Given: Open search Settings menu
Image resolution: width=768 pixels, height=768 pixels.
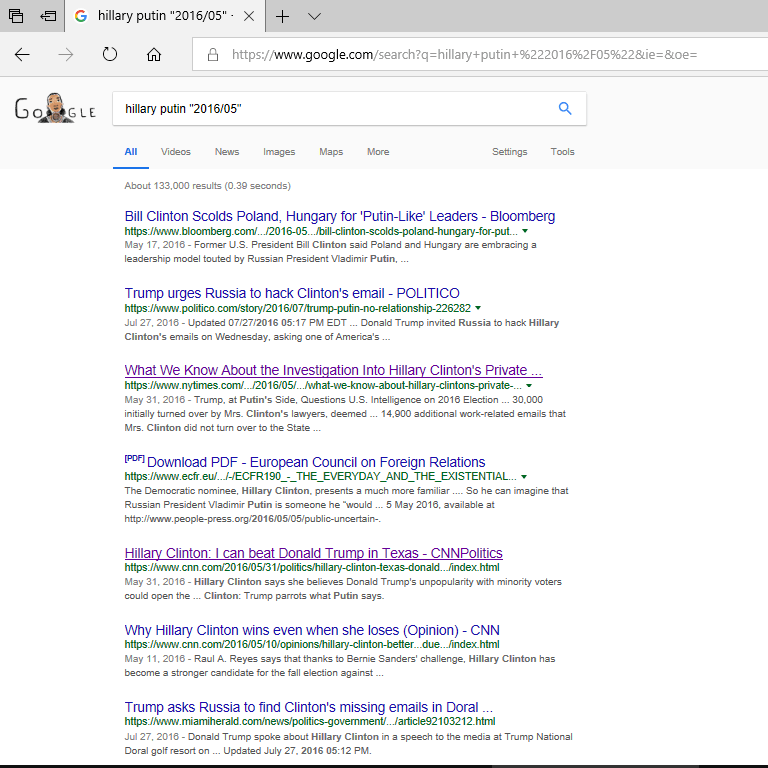Looking at the screenshot, I should pyautogui.click(x=509, y=152).
